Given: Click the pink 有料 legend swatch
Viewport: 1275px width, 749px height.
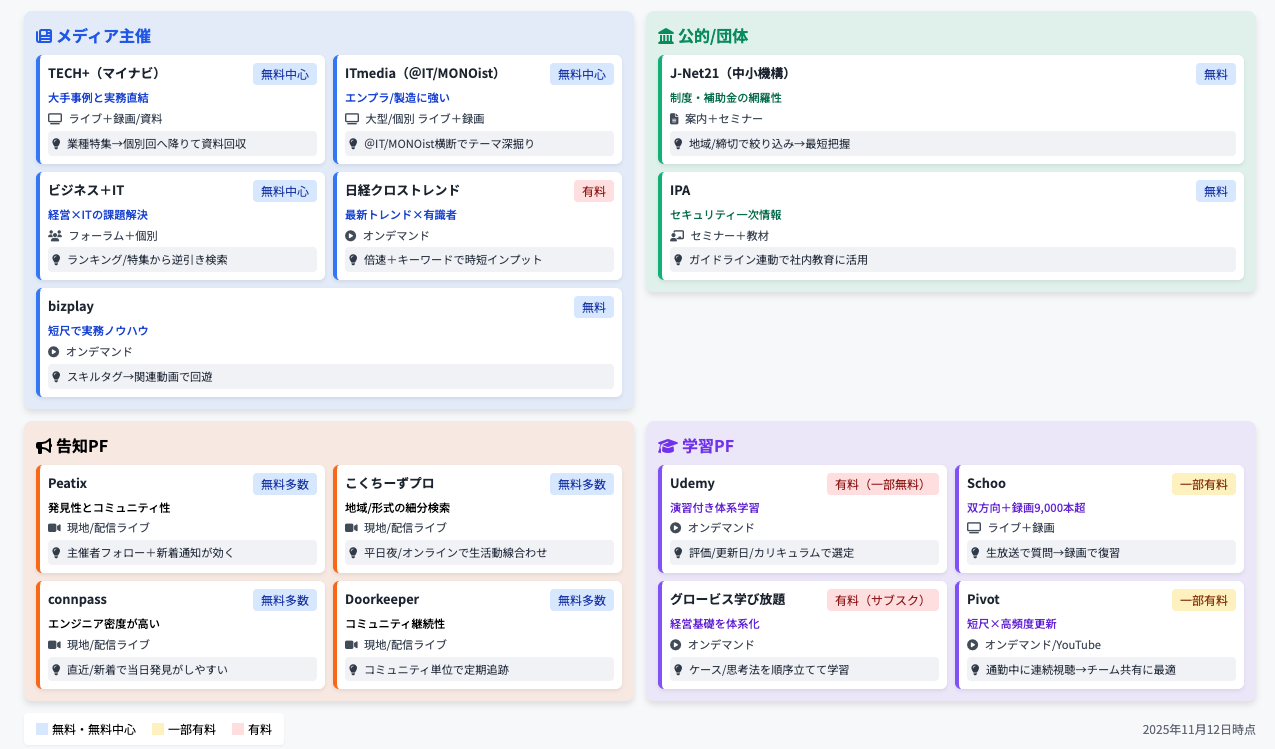Looking at the screenshot, I should coord(238,730).
